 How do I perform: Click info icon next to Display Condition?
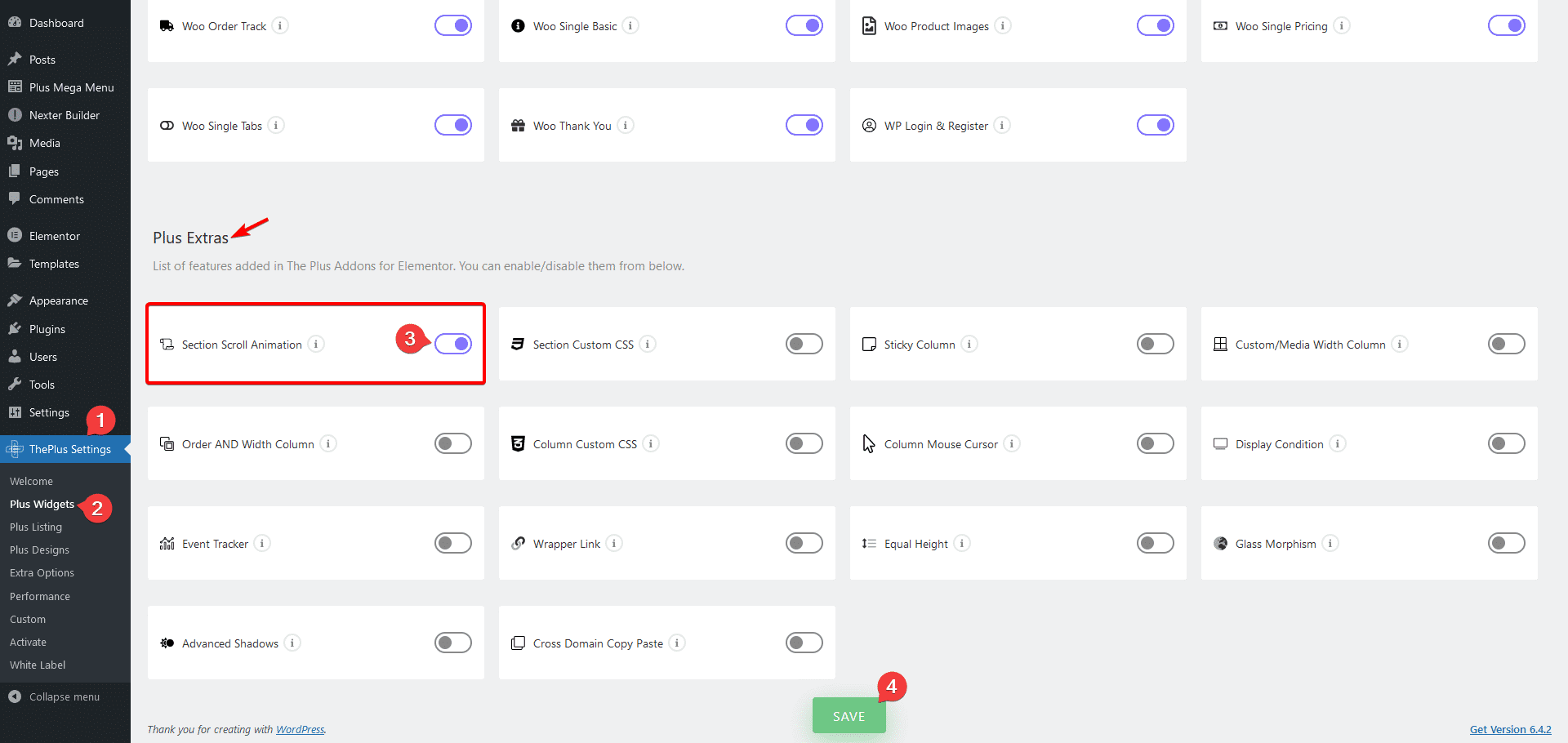(x=1338, y=444)
